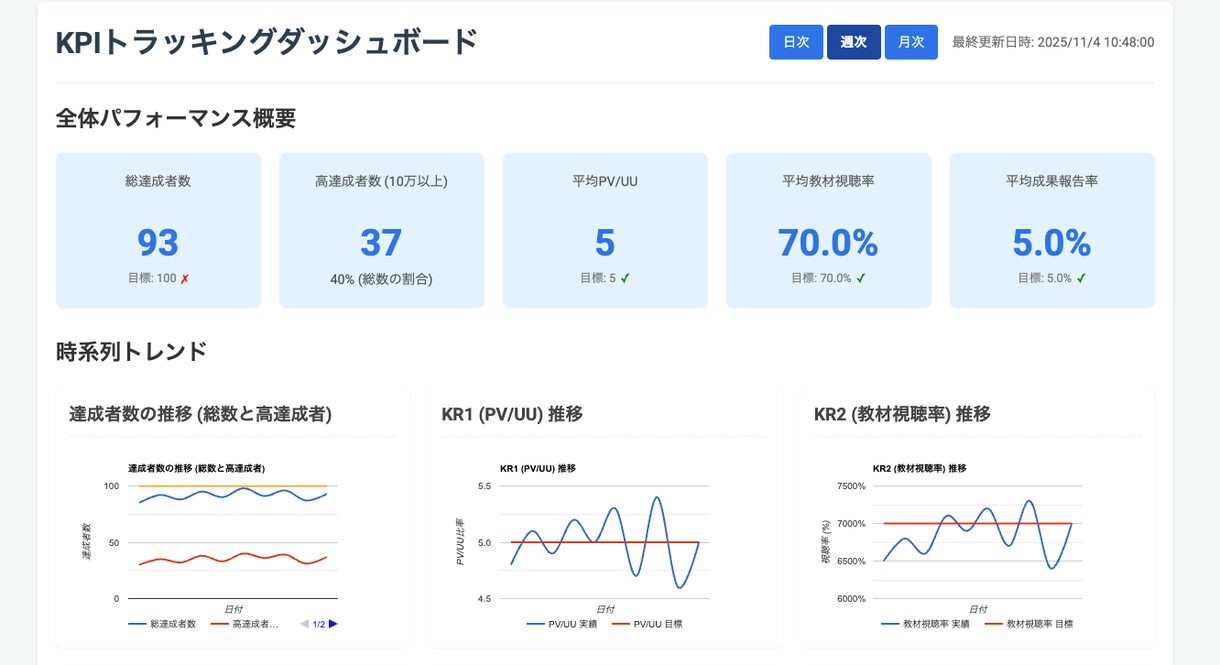Viewport: 1220px width, 665px height.
Task: Click the 達成者数の推移 (総数と高達成者) panel title
Action: point(201,414)
